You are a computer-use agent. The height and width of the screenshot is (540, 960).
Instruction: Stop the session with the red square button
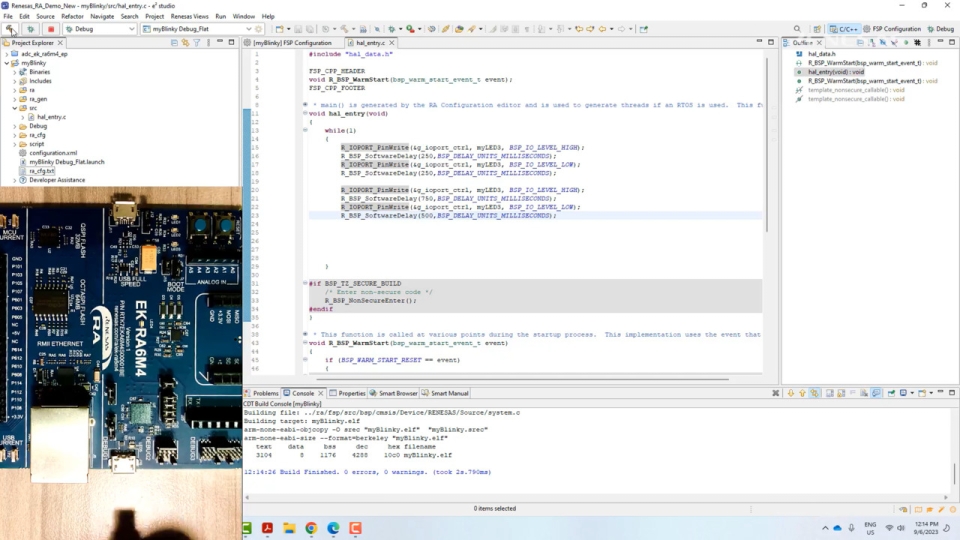(51, 29)
